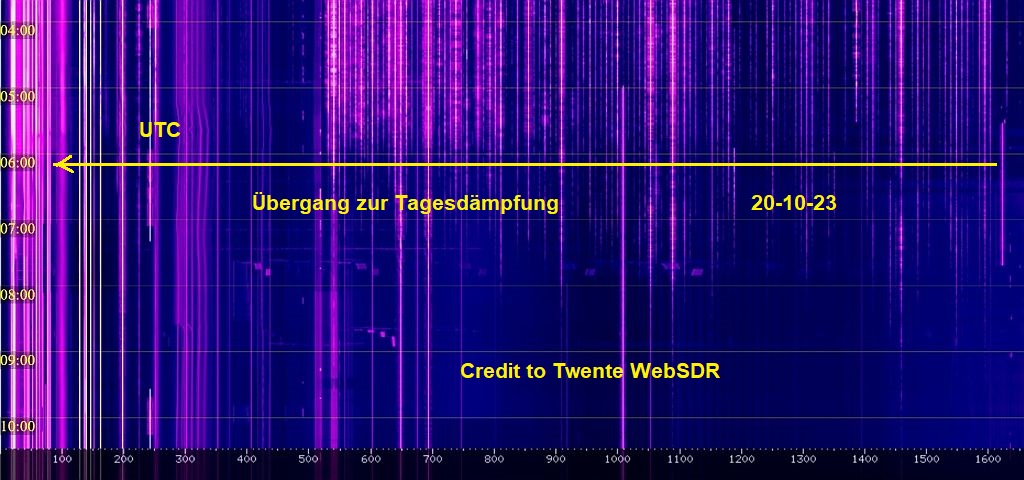Select the 500 frequency tick label

coord(309,459)
